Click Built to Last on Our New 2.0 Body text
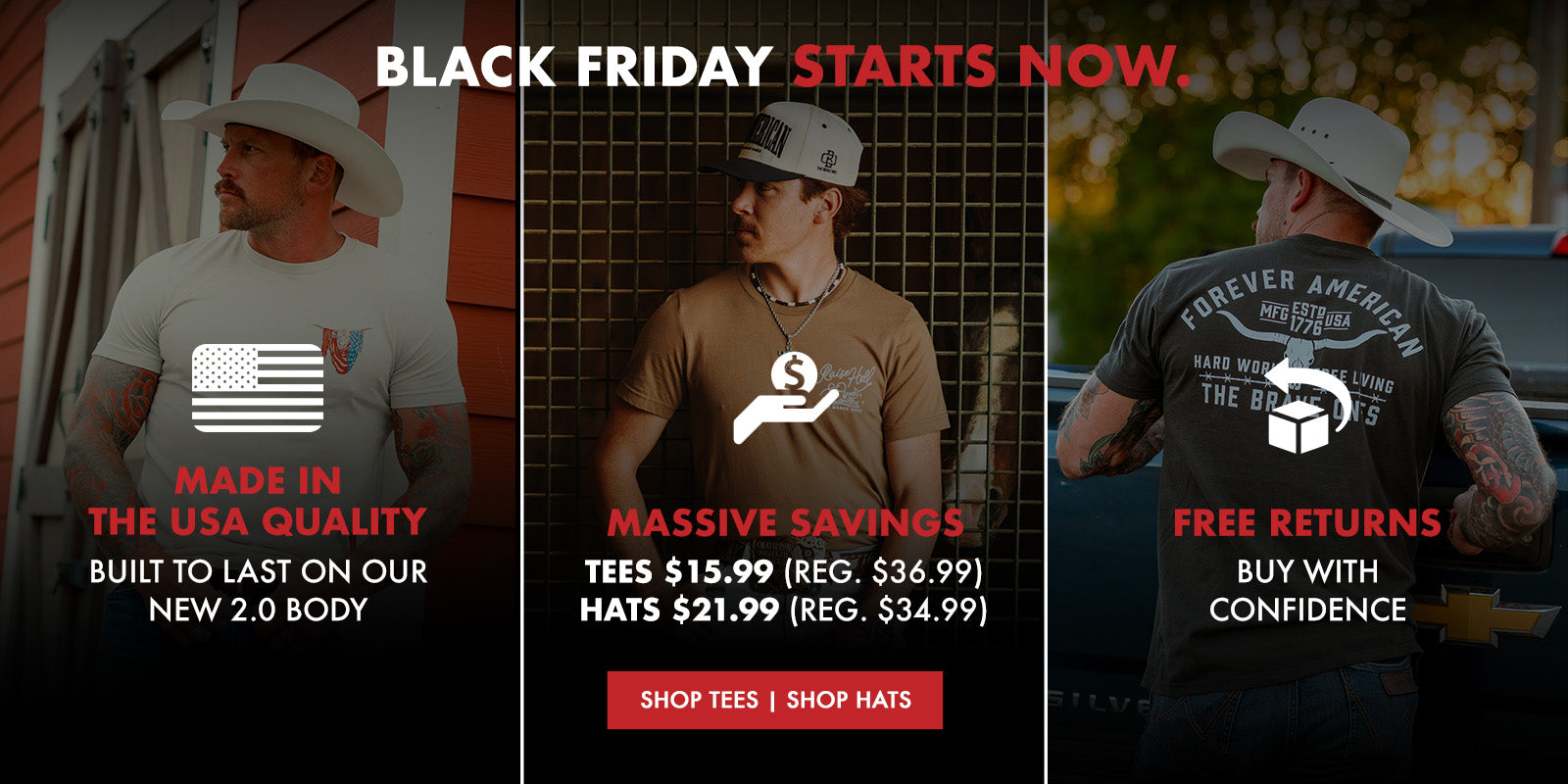Viewport: 1568px width, 784px height. pos(258,590)
